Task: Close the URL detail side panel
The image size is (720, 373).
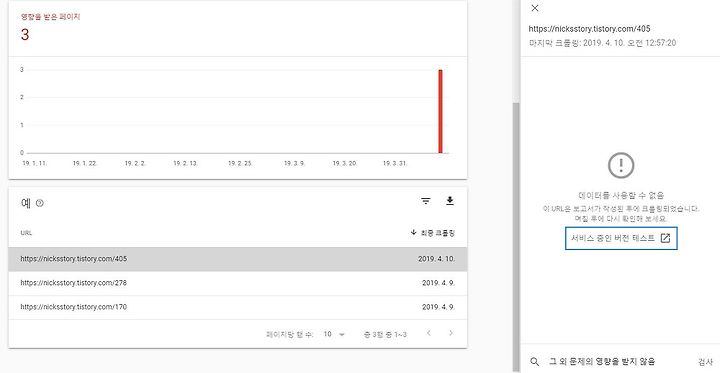Action: coord(534,8)
